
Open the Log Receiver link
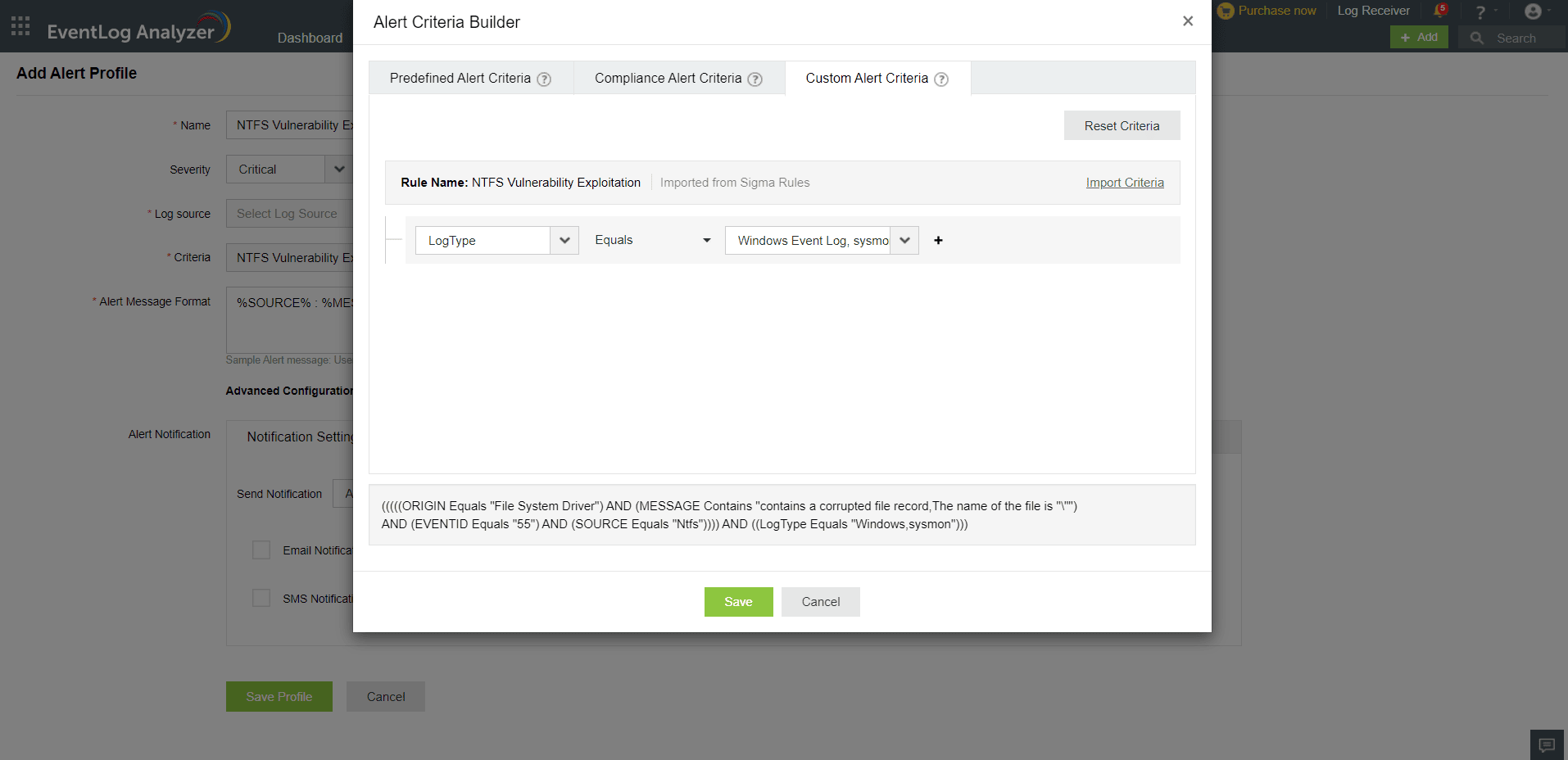1374,11
